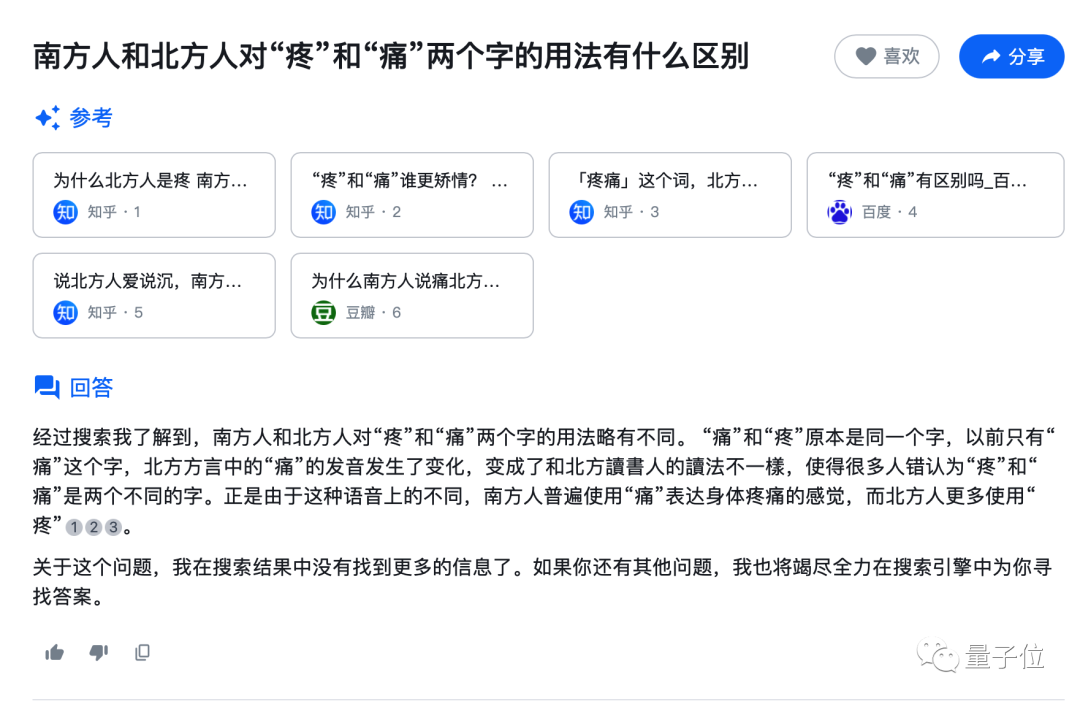Click the heart icon inside the 喜欢 button

(866, 56)
